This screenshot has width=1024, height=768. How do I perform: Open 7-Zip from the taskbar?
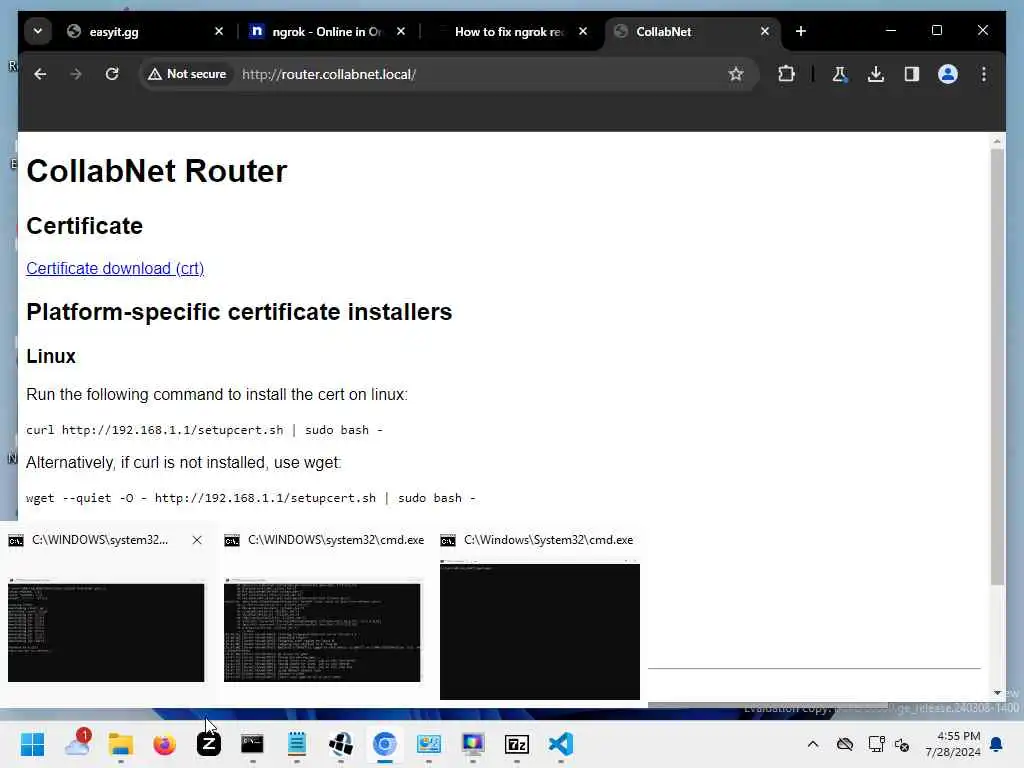coord(517,744)
